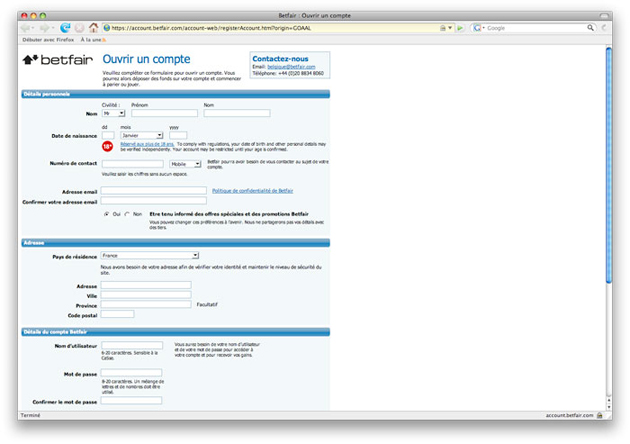Go to the Home page icon
The height and width of the screenshot is (444, 630).
pyautogui.click(x=94, y=27)
